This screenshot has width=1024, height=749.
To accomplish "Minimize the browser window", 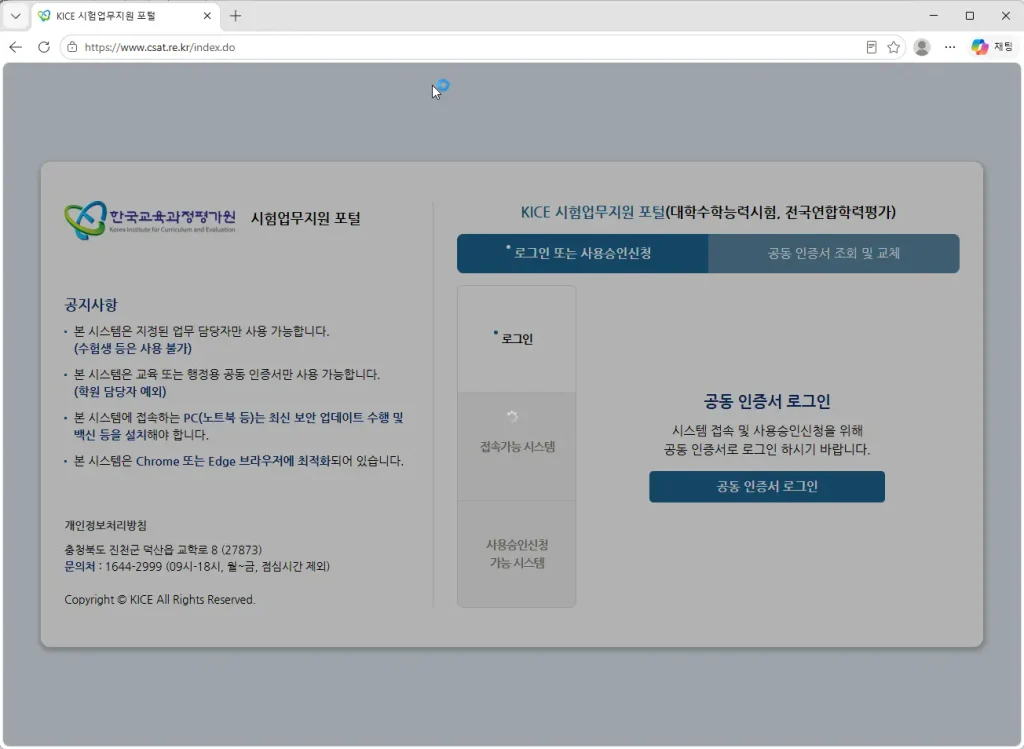I will [x=934, y=16].
